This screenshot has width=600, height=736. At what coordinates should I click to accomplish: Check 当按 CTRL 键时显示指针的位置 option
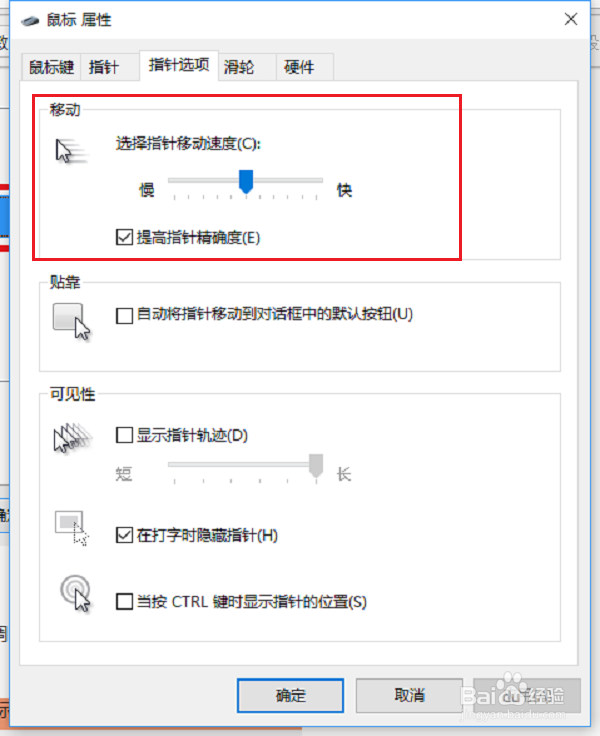pyautogui.click(x=124, y=601)
